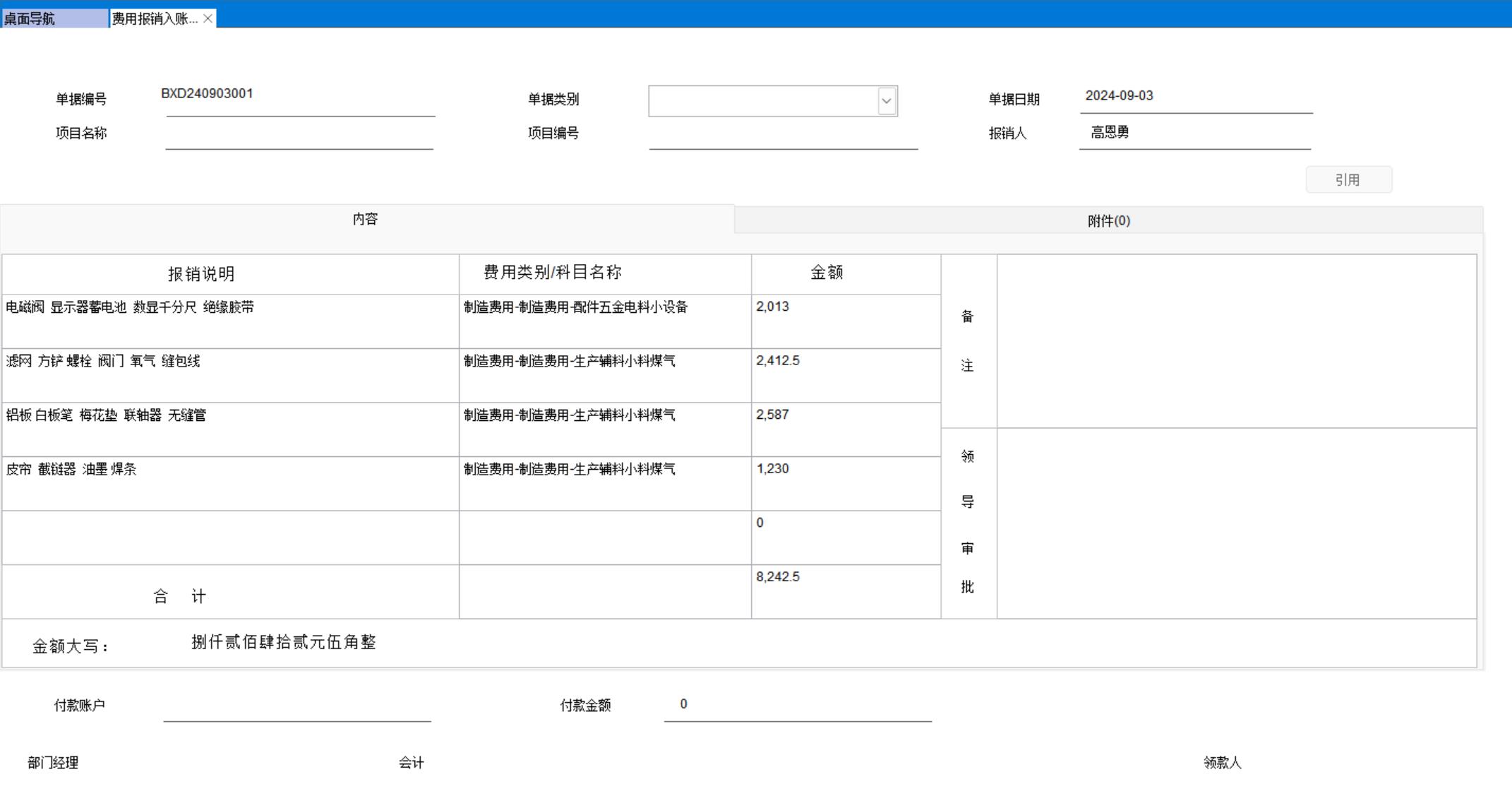Close the 费用报销入账 tab

[208, 19]
